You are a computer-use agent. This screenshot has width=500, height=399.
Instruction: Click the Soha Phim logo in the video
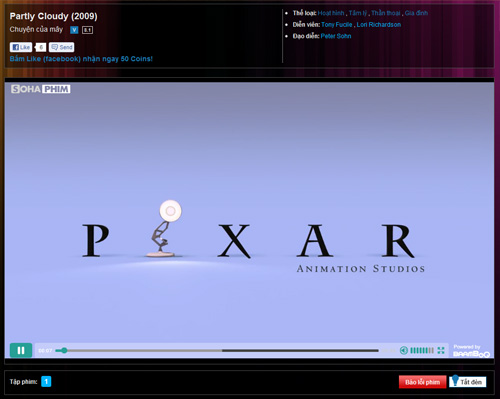41,89
